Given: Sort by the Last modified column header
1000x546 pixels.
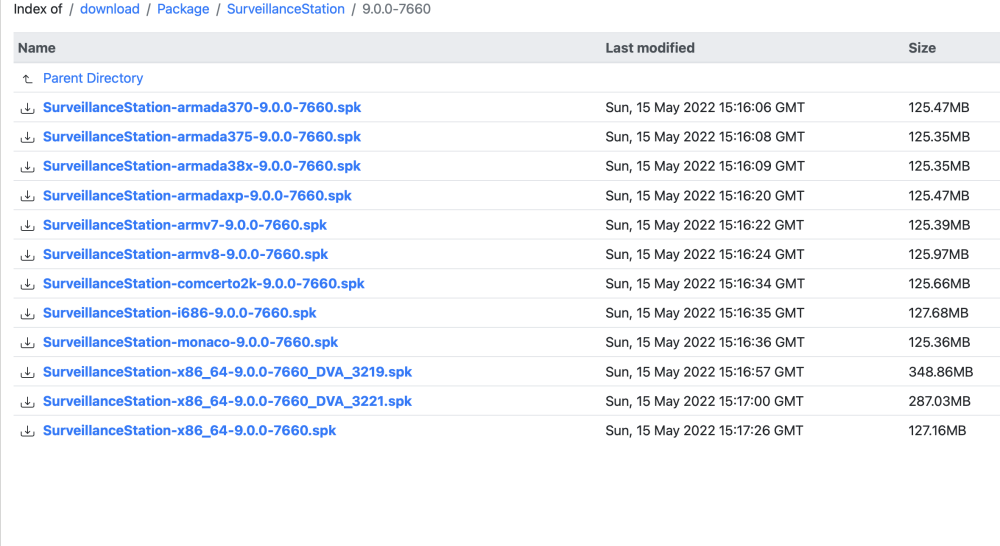Looking at the screenshot, I should click(649, 48).
